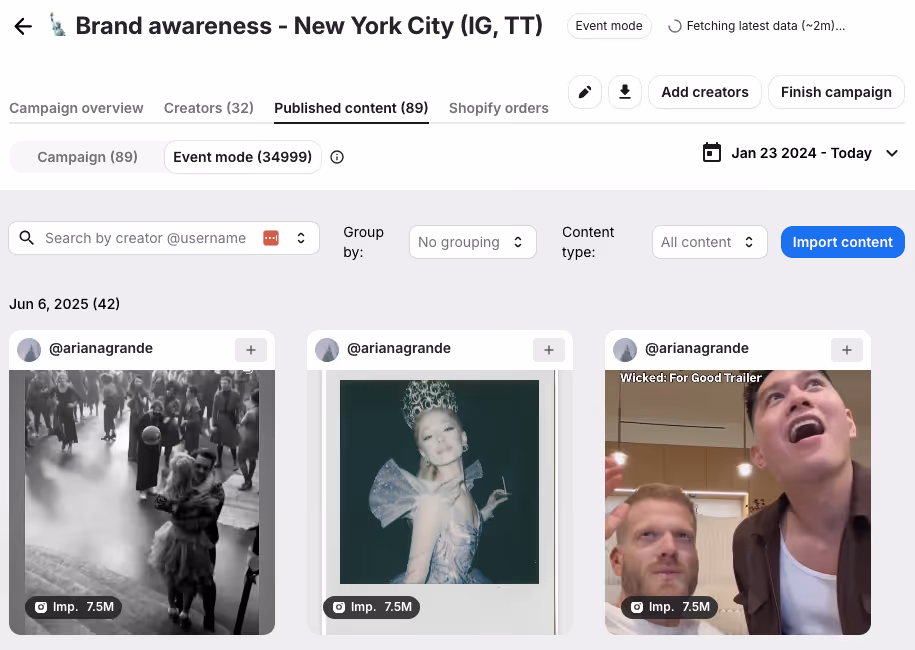Open the Shopify orders tab
The image size is (915, 650).
click(x=499, y=108)
